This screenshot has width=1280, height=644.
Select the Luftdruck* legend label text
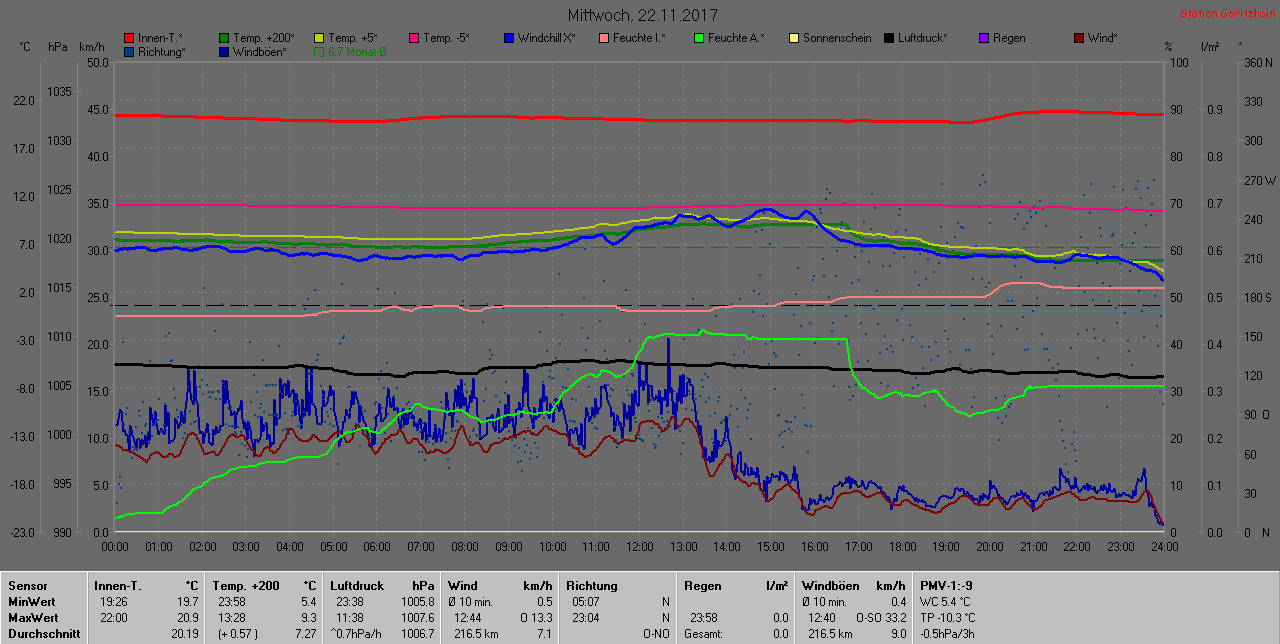click(x=922, y=38)
